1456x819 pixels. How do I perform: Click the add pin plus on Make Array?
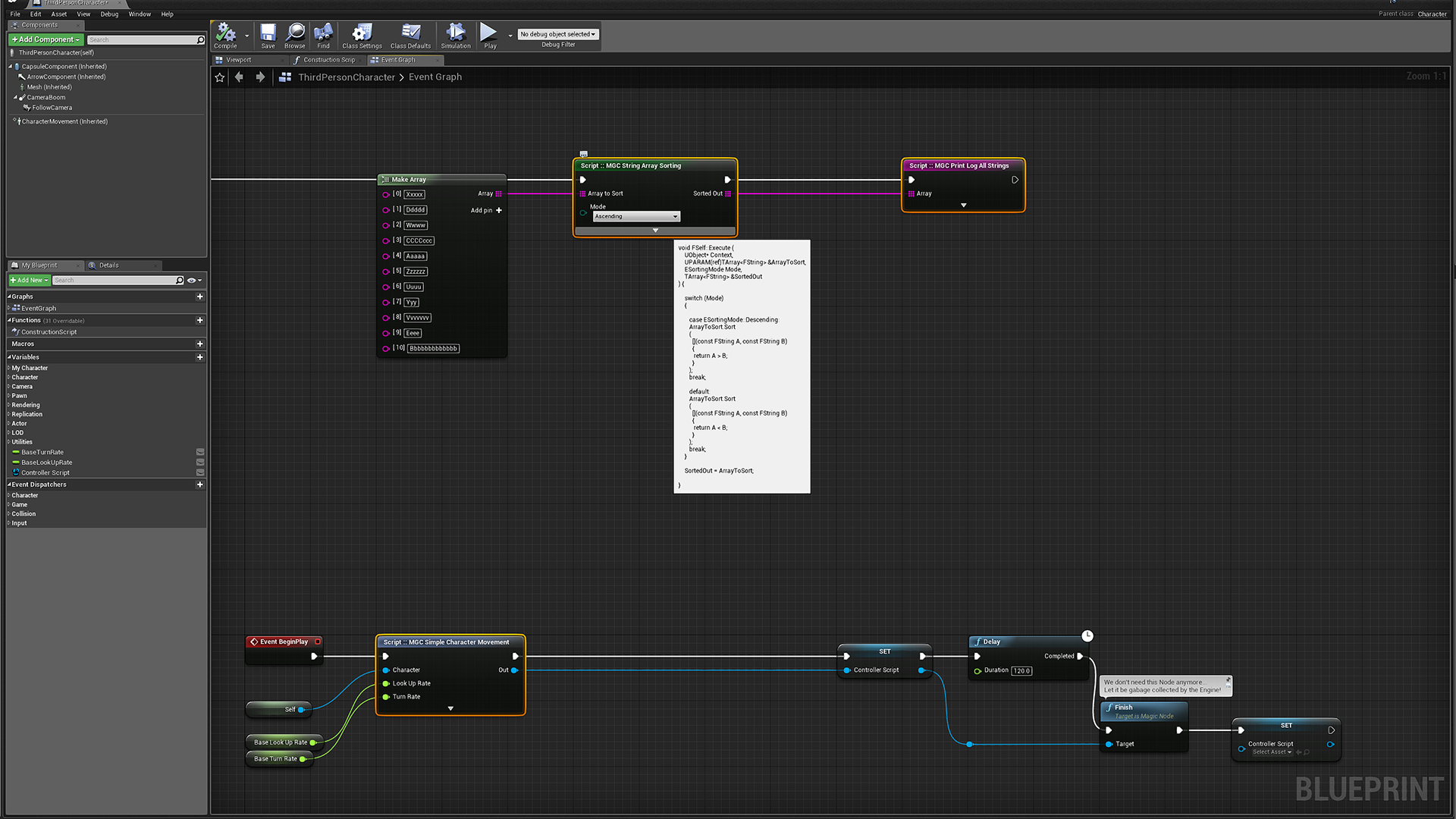(x=498, y=210)
